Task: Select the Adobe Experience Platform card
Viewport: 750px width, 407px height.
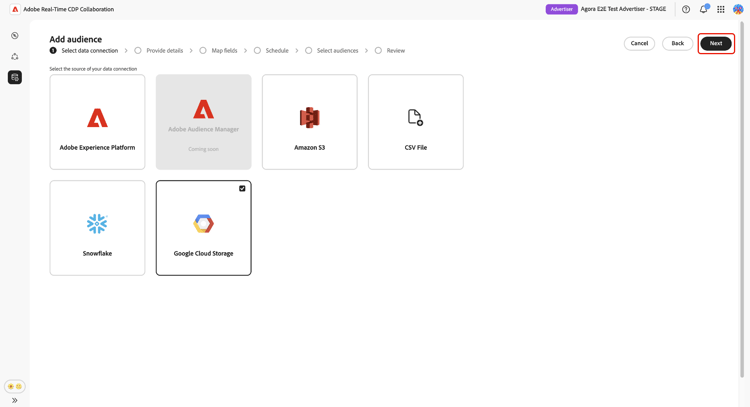Action: (97, 121)
